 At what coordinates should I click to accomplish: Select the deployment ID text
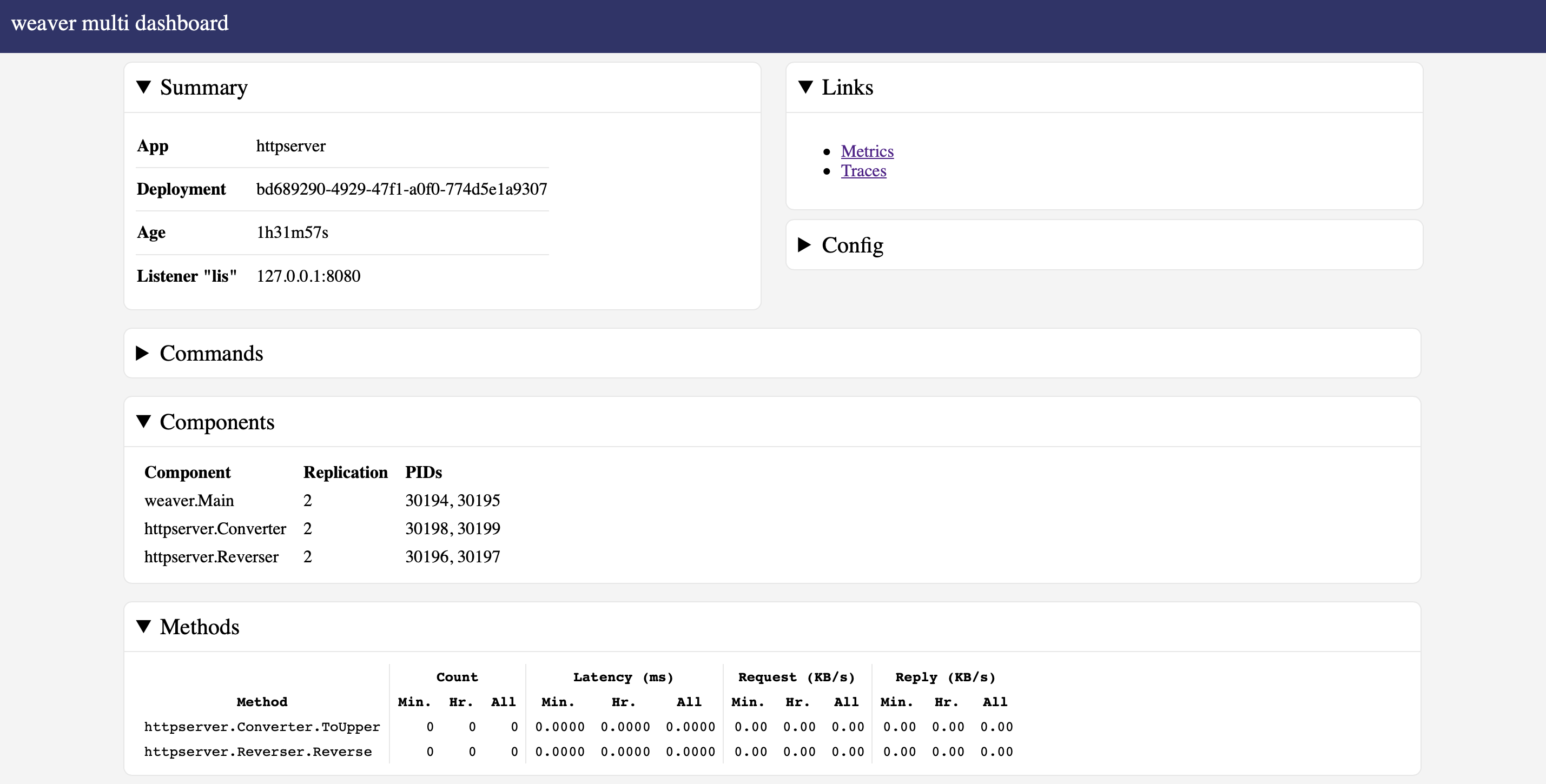point(401,190)
